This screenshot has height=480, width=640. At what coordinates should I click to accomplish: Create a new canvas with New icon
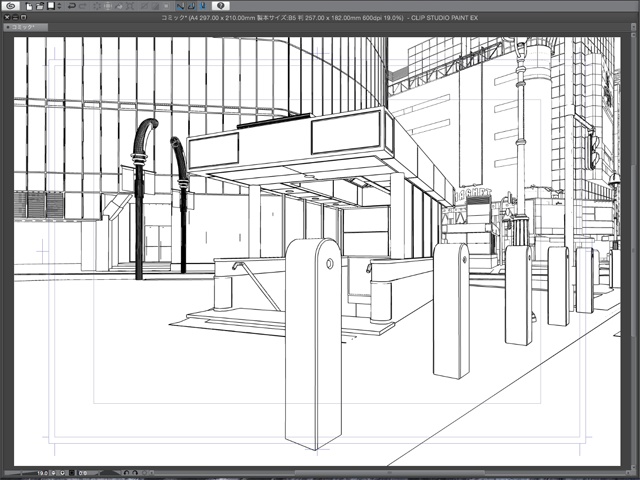tap(29, 6)
